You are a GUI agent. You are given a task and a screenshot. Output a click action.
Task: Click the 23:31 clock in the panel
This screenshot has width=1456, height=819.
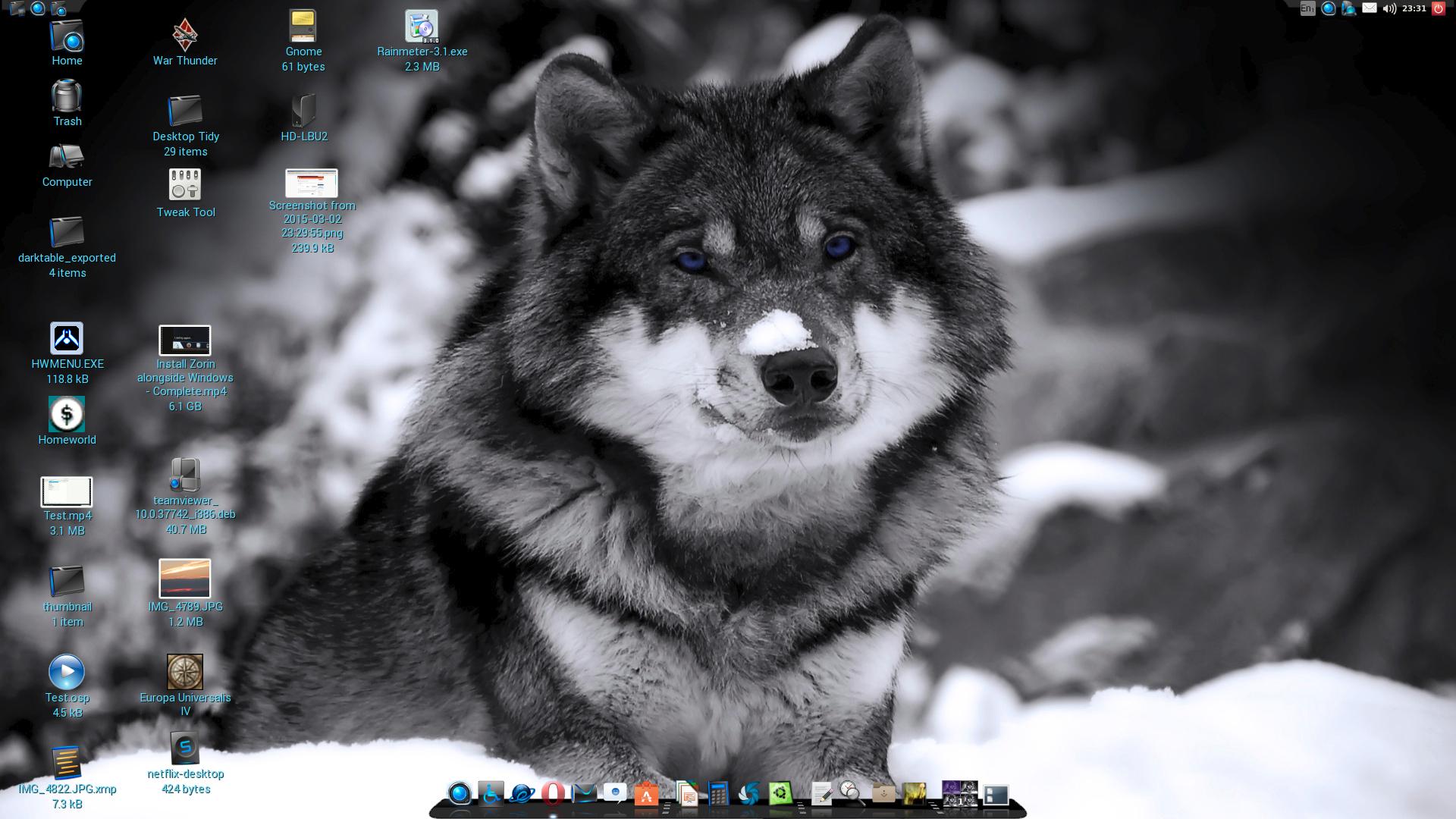[1414, 8]
